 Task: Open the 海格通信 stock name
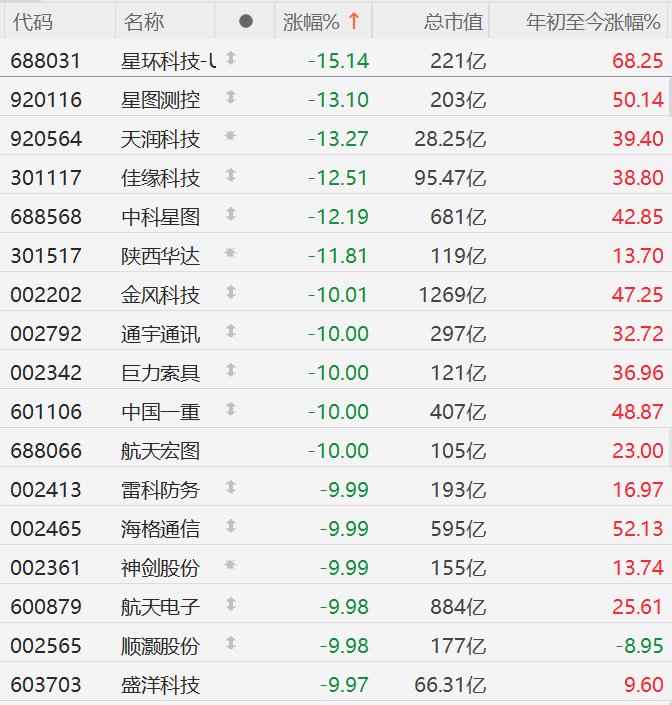click(x=160, y=529)
